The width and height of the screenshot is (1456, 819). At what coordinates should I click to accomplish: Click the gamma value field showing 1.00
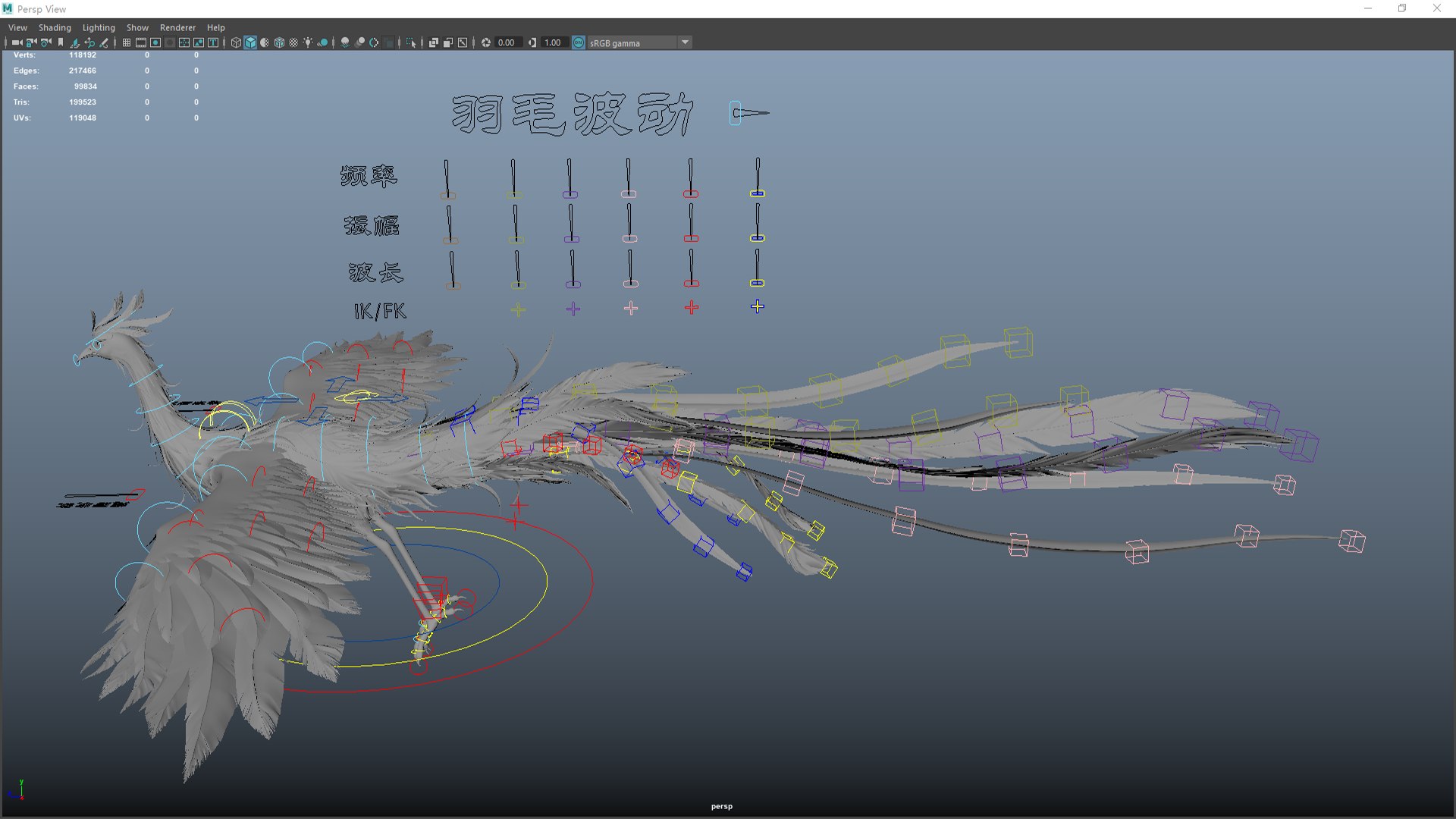tap(554, 42)
